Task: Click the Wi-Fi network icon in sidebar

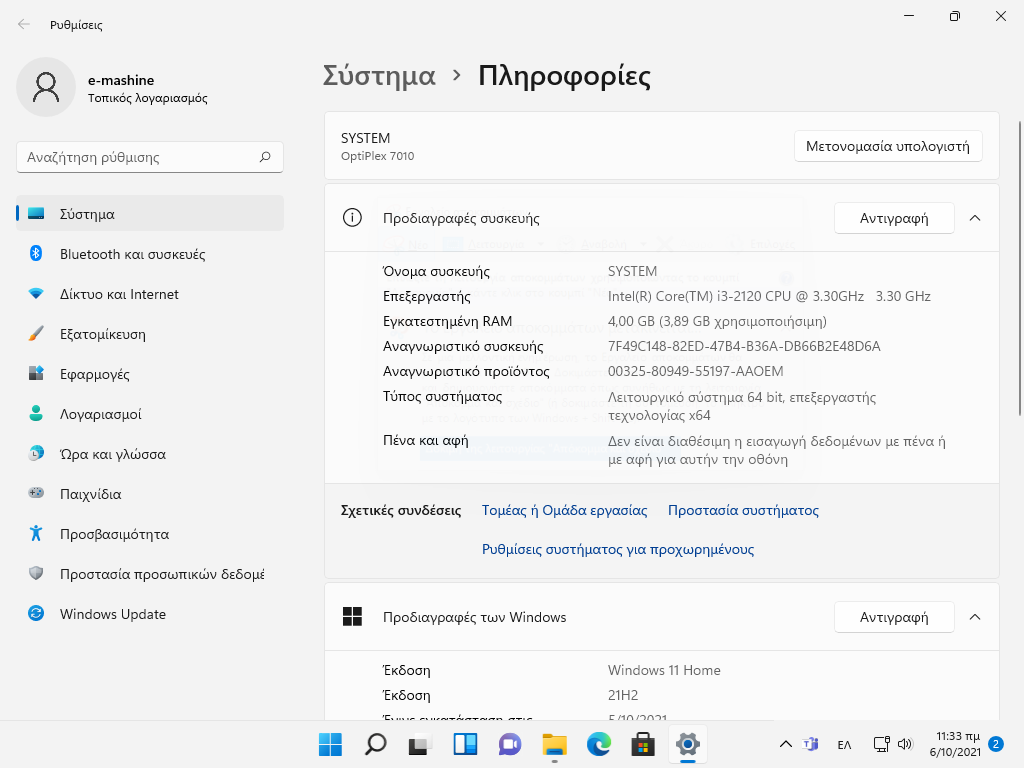Action: click(36, 294)
